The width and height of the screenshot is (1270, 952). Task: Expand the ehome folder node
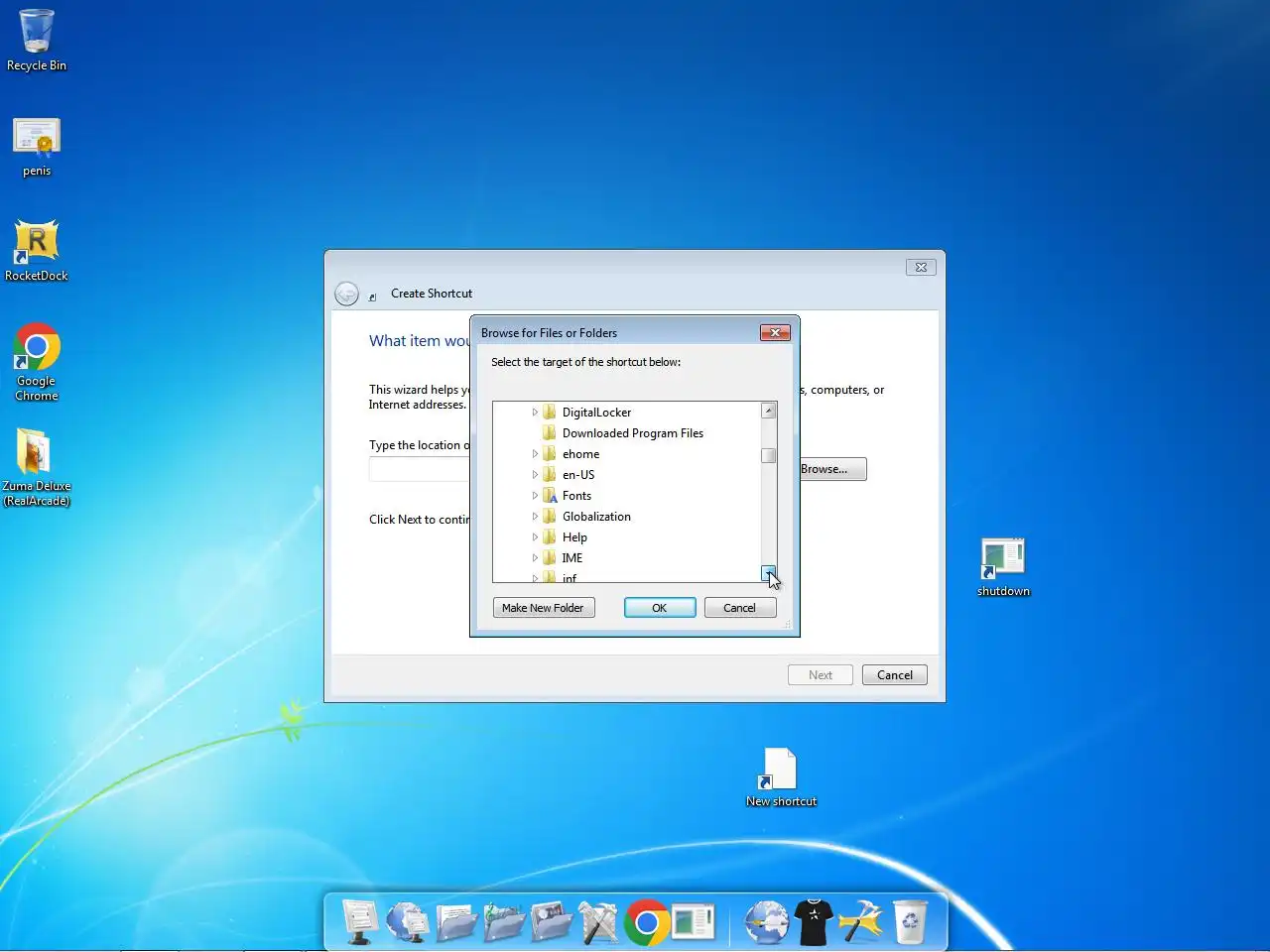pos(535,453)
